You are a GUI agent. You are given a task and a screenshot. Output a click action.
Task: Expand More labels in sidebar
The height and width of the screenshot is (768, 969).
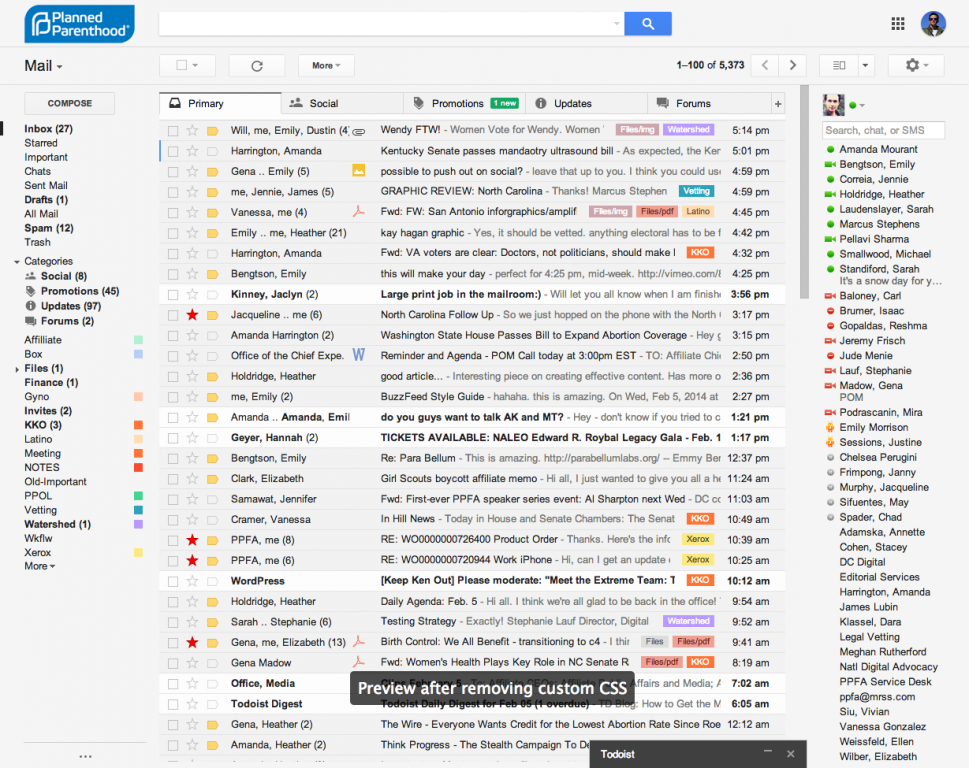coord(40,566)
